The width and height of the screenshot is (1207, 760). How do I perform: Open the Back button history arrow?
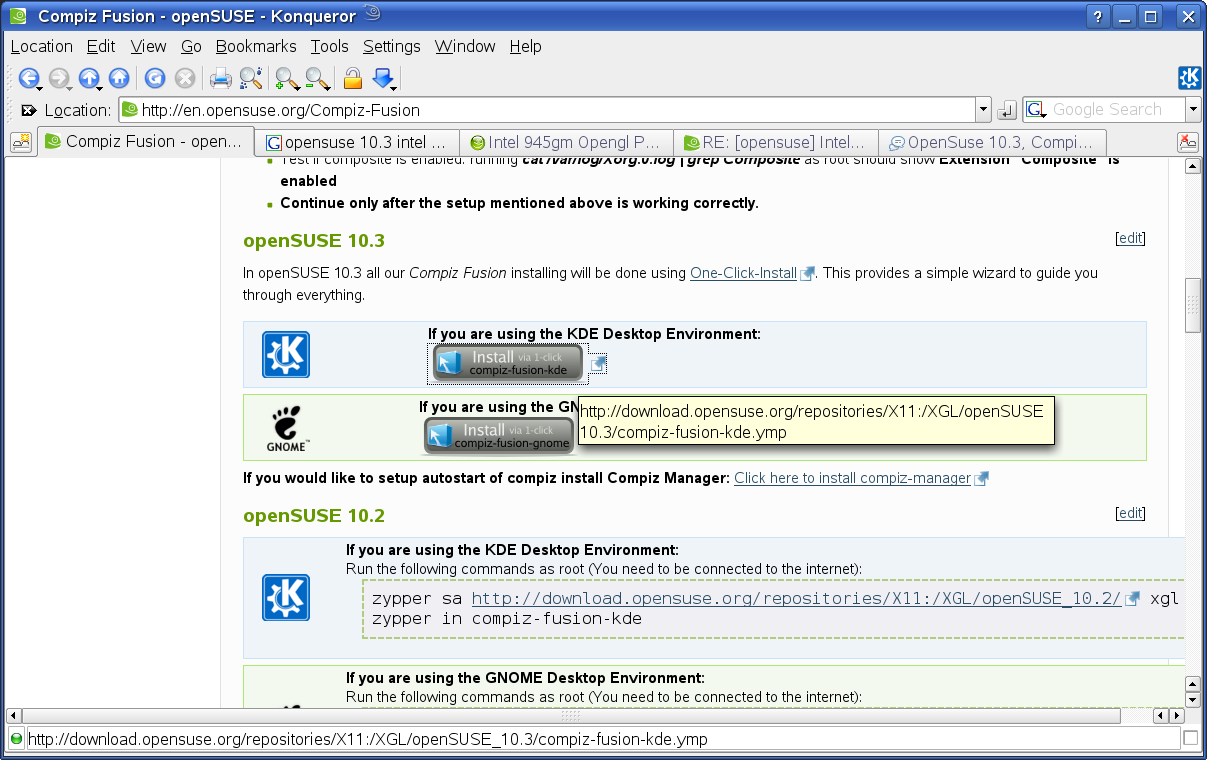coord(40,87)
